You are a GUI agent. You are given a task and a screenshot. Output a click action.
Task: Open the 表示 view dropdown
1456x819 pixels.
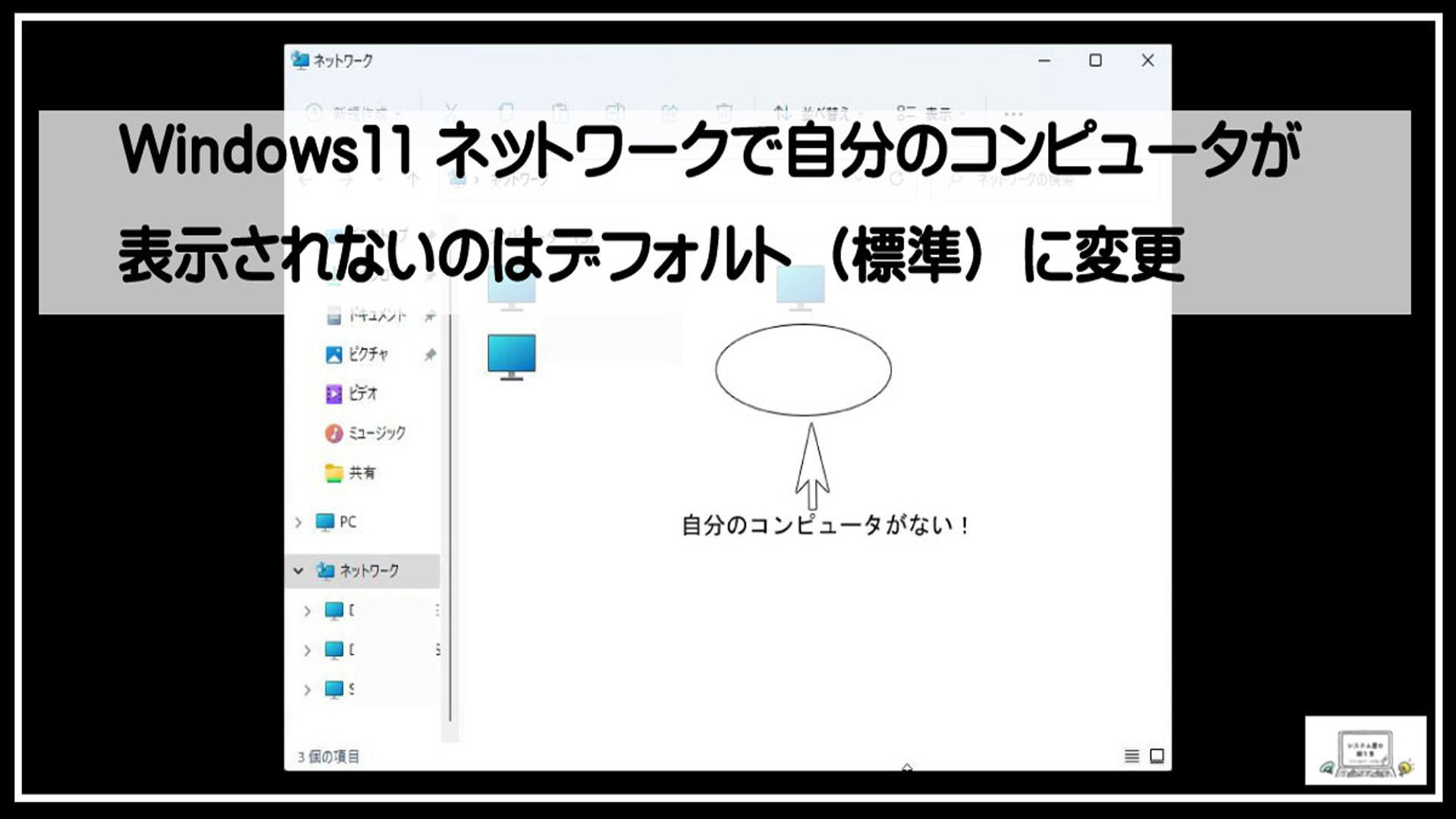(931, 114)
